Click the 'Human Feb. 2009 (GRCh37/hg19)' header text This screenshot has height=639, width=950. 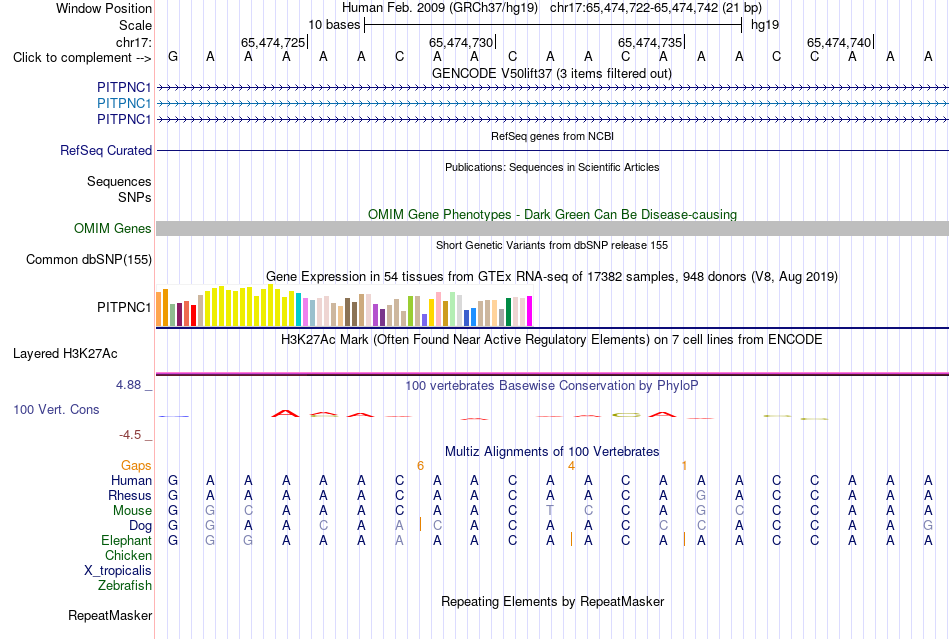[x=440, y=8]
